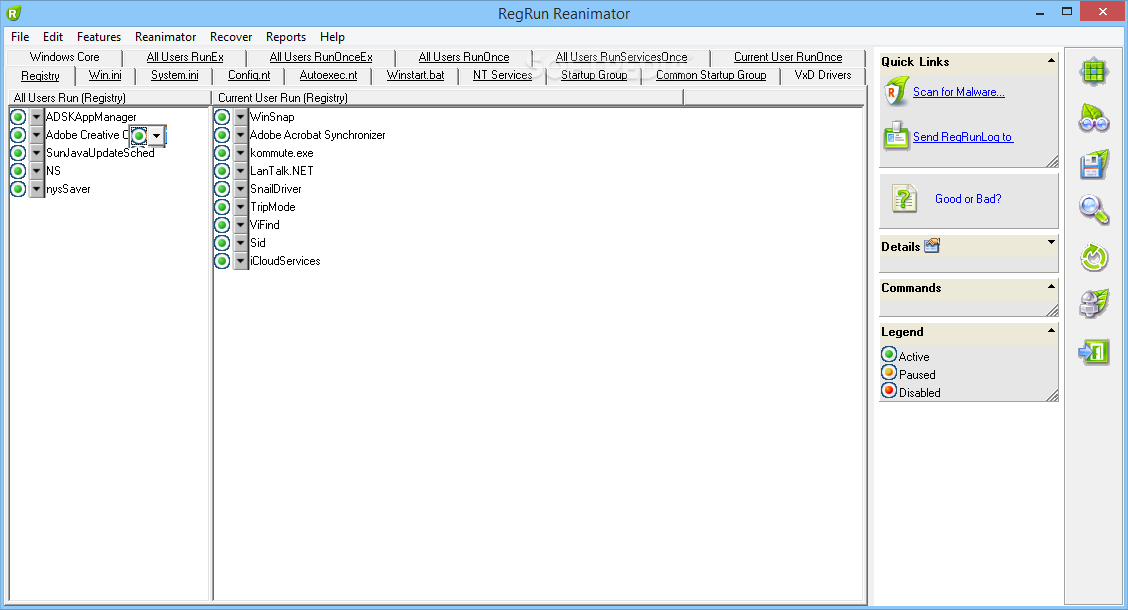Screen dimensions: 1128x610
Task: Open dropdown arrow for ViFind
Action: pos(240,224)
